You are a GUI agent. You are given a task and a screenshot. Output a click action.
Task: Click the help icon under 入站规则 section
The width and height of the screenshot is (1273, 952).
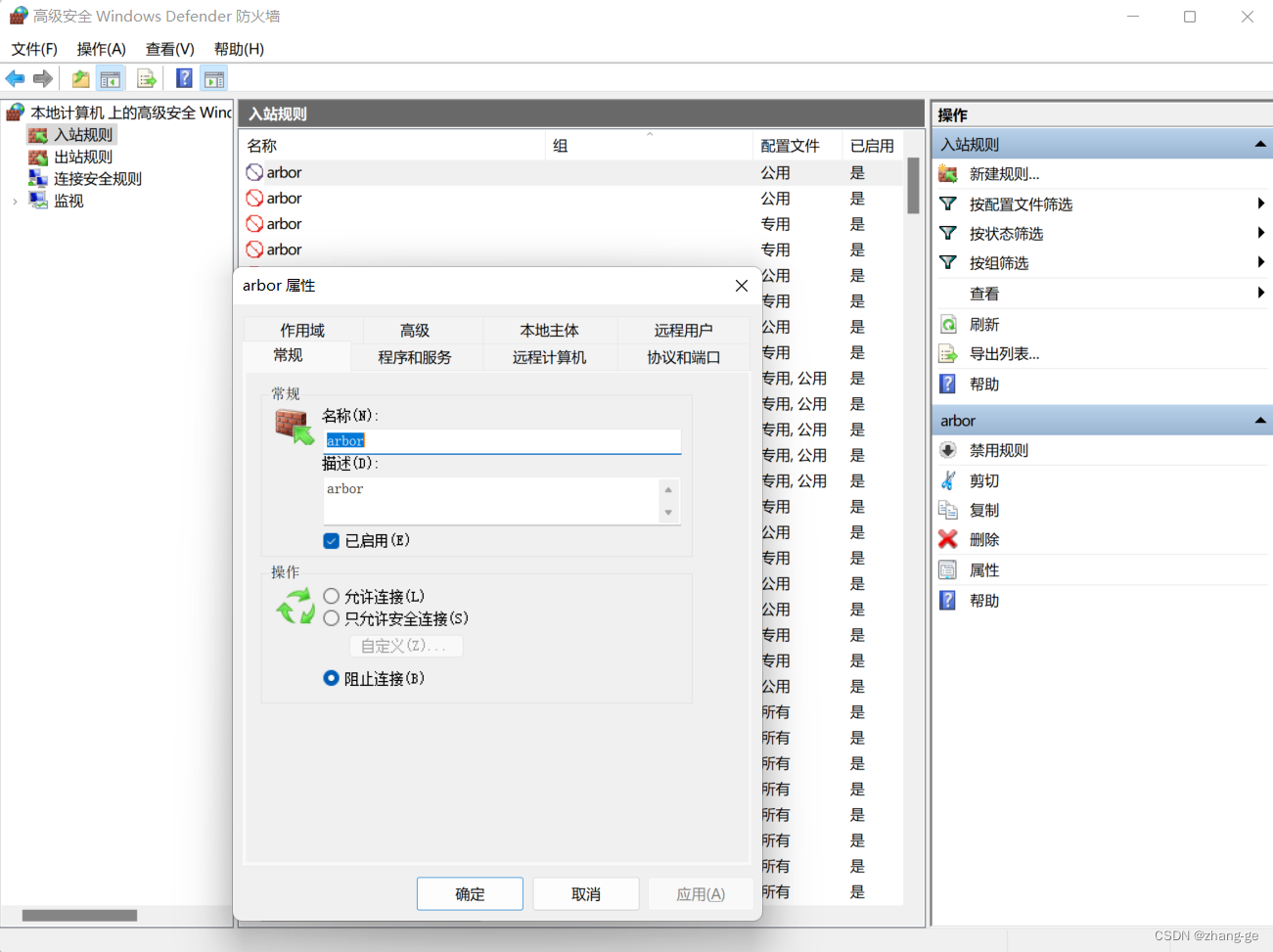click(947, 384)
